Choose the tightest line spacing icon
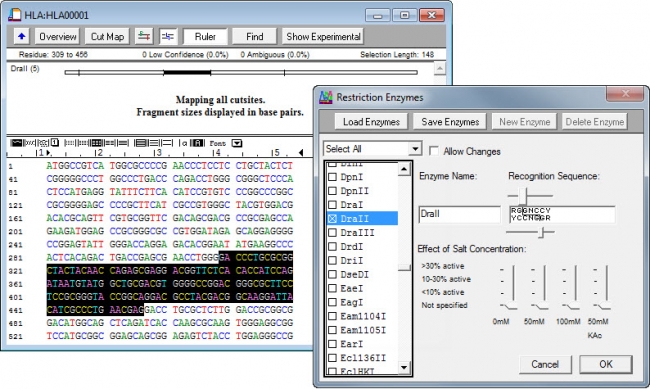The image size is (650, 389). (x=141, y=143)
